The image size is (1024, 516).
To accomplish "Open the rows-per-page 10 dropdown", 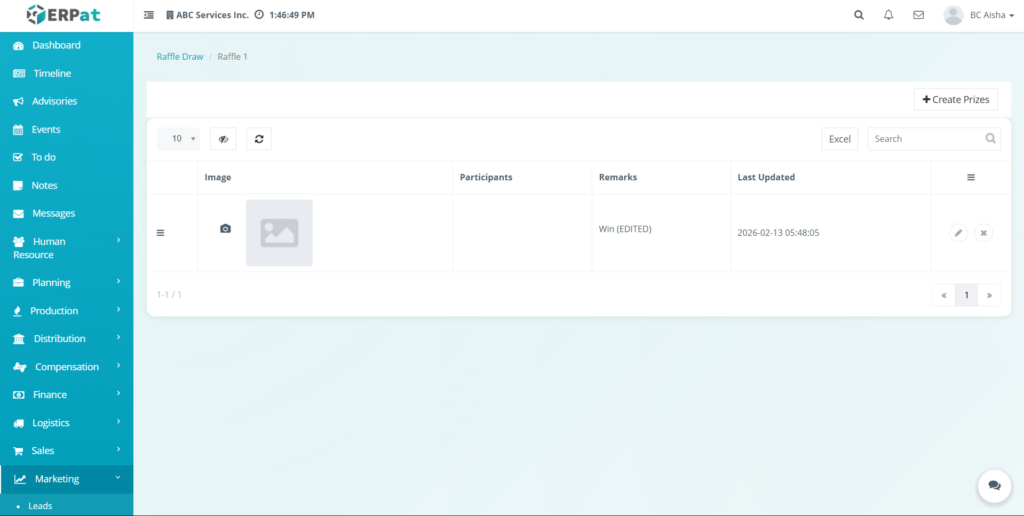I will tap(178, 139).
